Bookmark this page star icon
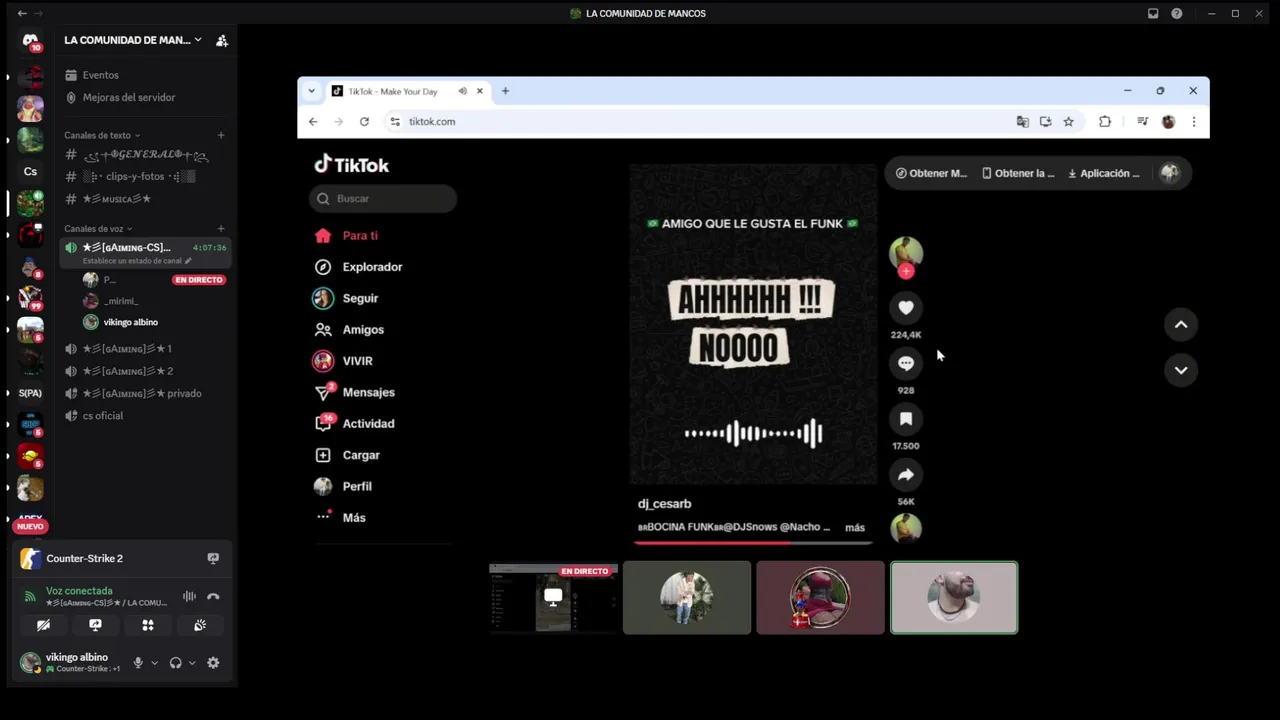The width and height of the screenshot is (1280, 720). tap(1068, 121)
